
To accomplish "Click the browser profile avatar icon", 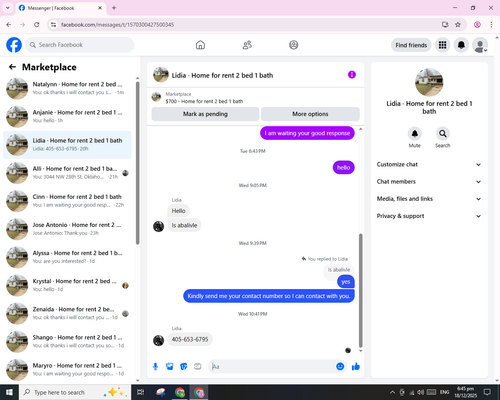I will point(477,25).
